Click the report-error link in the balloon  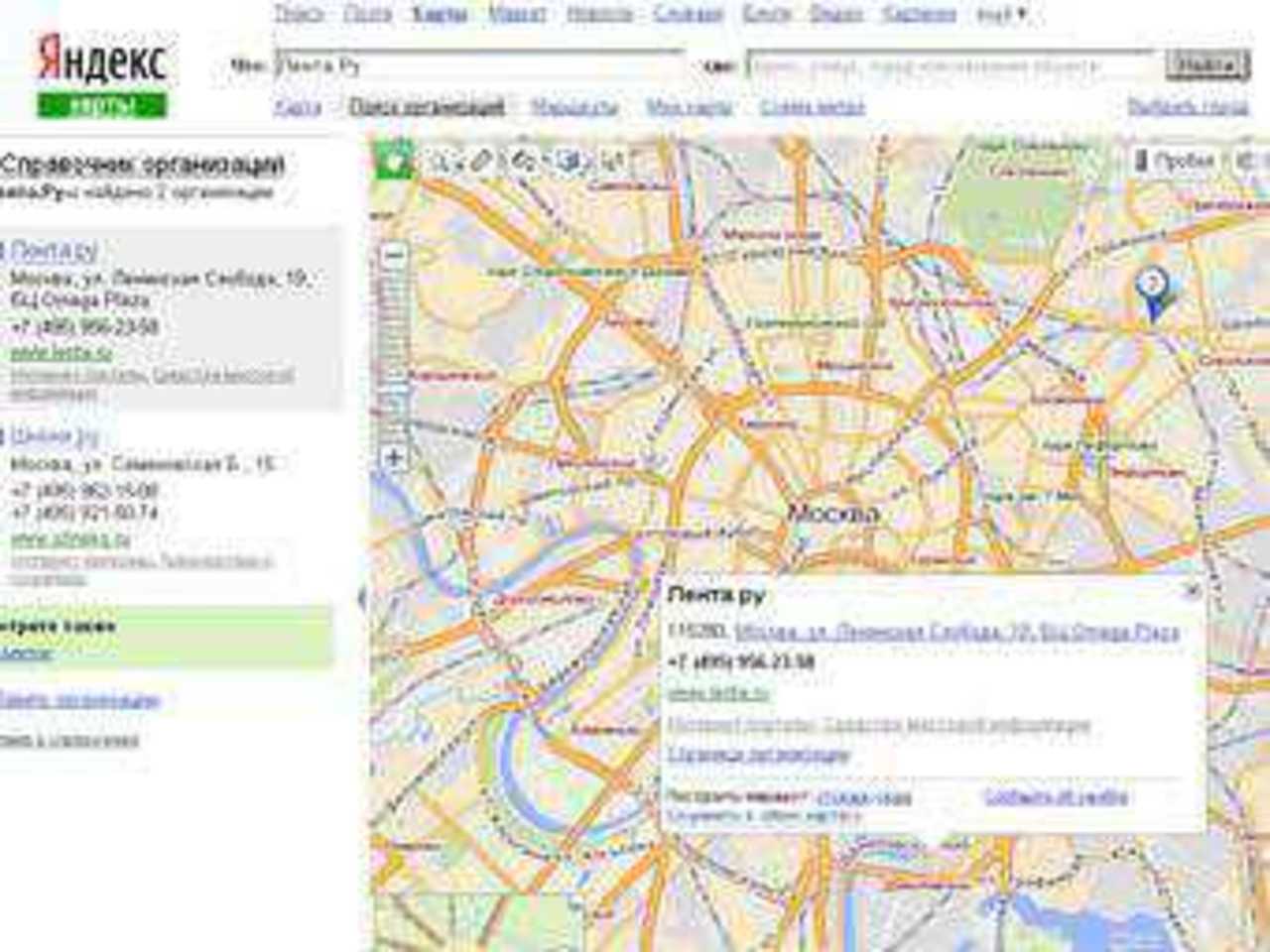click(1056, 796)
